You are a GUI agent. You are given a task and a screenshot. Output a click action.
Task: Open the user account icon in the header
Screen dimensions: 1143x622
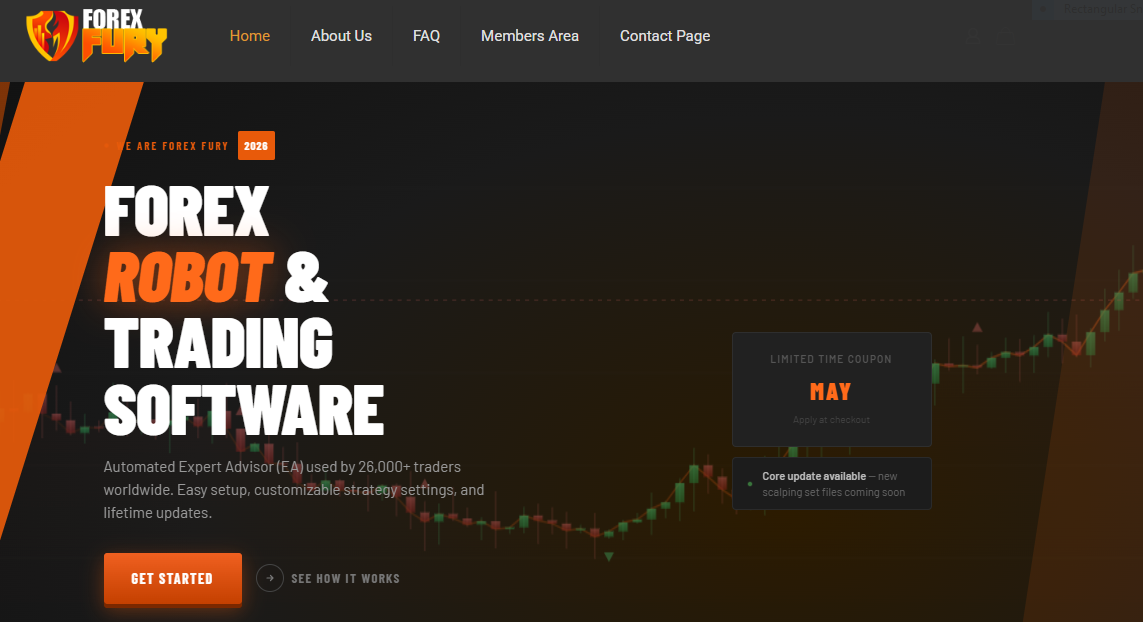(973, 36)
